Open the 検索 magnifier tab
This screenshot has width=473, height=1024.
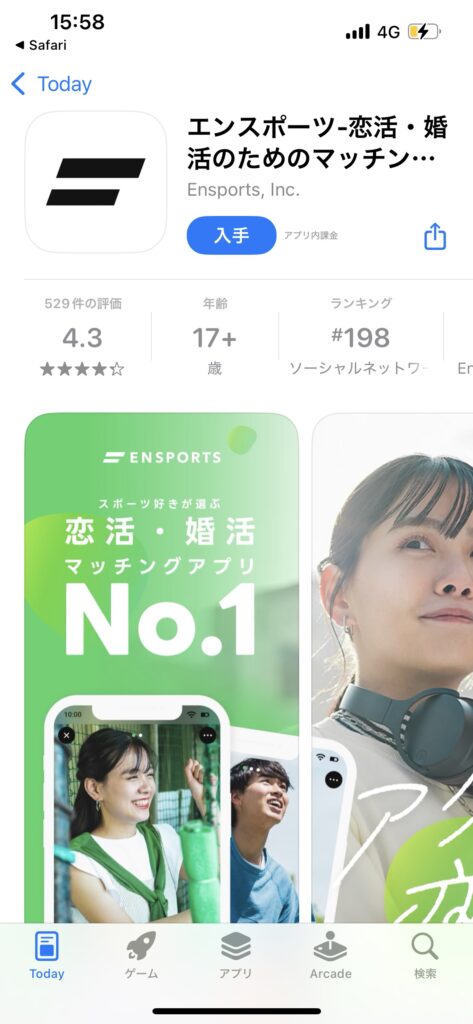coord(425,956)
